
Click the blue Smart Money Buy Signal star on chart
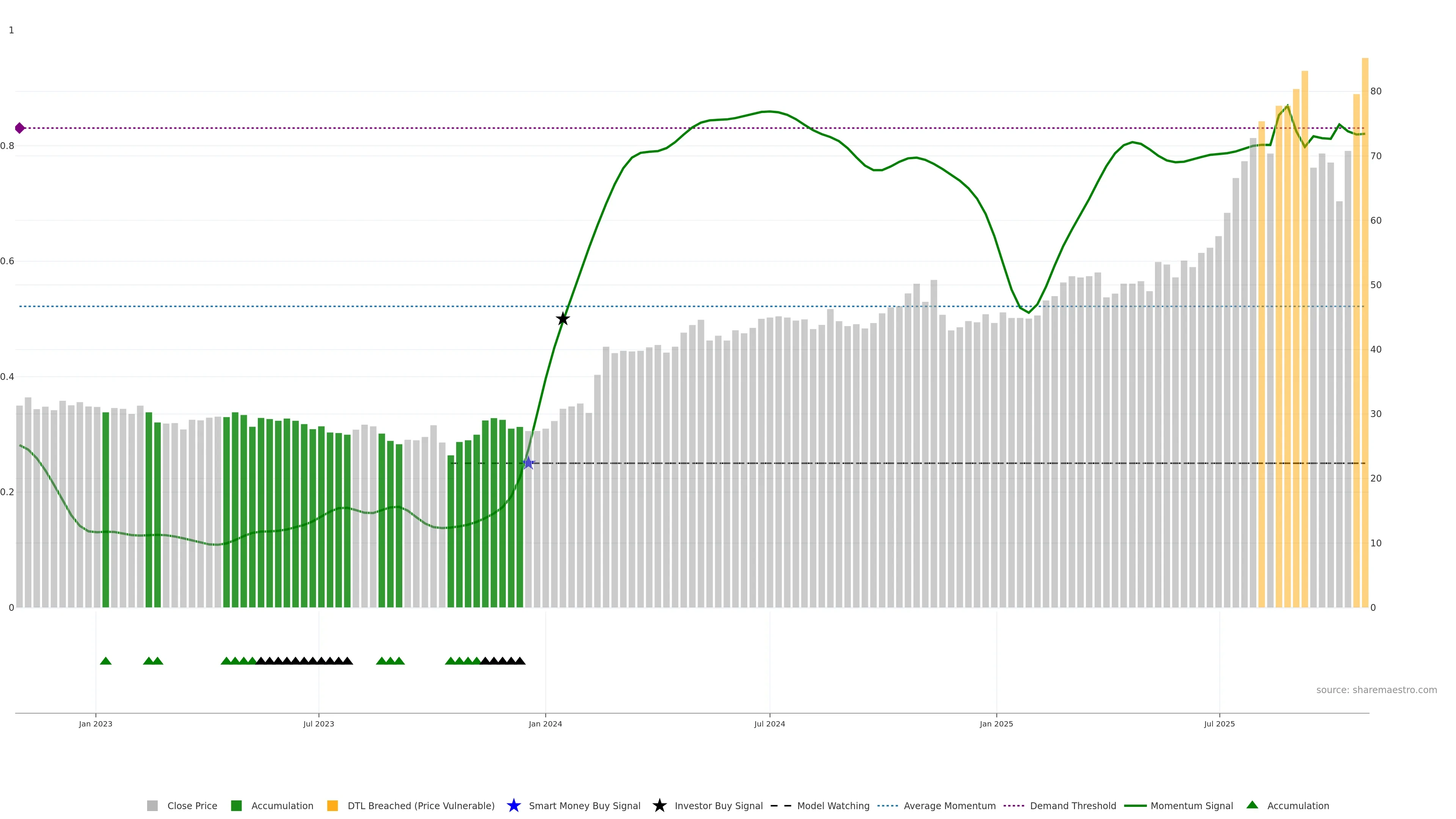[x=528, y=463]
